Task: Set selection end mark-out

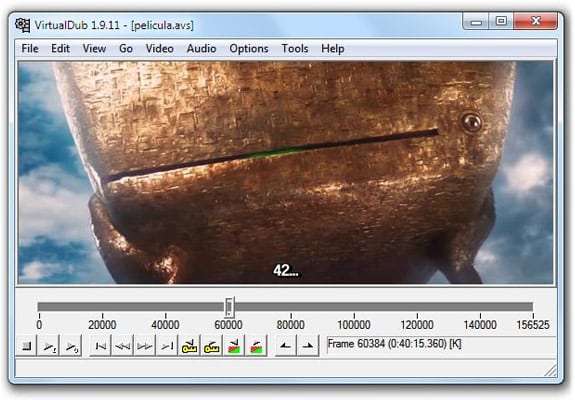Action: [x=308, y=345]
